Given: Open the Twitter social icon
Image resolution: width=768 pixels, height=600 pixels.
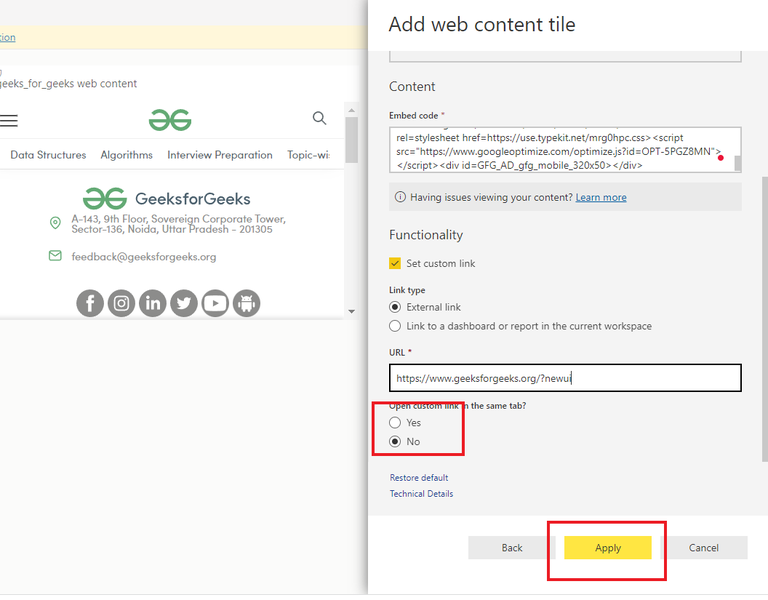Looking at the screenshot, I should 184,303.
